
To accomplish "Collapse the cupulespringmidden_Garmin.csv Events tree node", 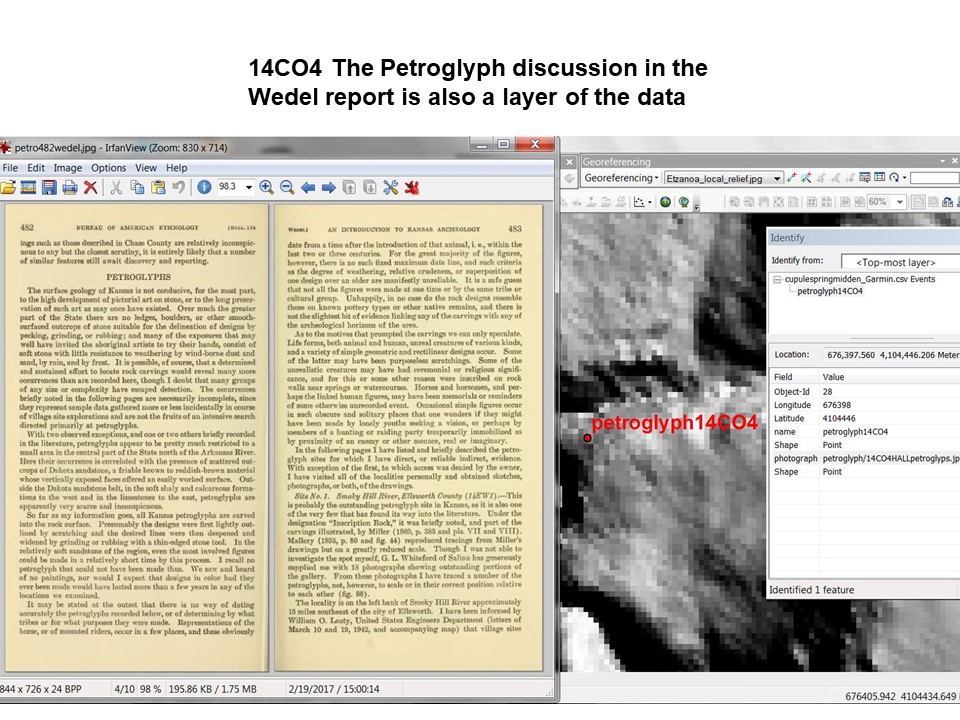I will coord(778,279).
